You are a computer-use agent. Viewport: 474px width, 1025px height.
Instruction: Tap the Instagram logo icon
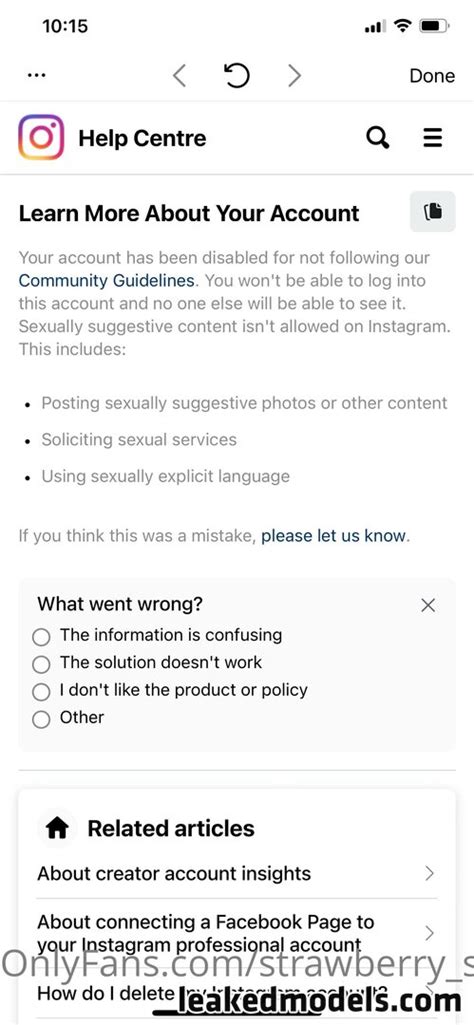pos(41,137)
